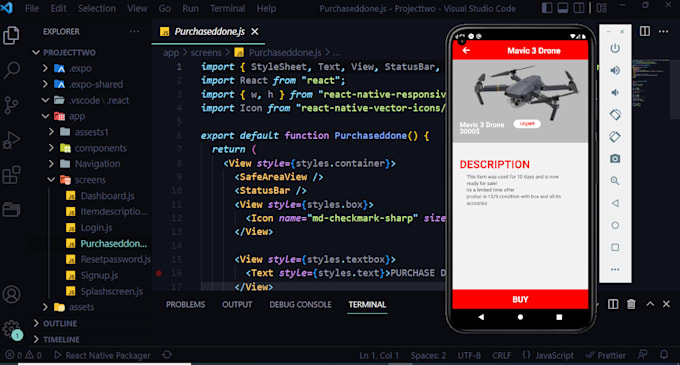Open the File menu
Image resolution: width=680 pixels, height=365 pixels.
click(32, 8)
